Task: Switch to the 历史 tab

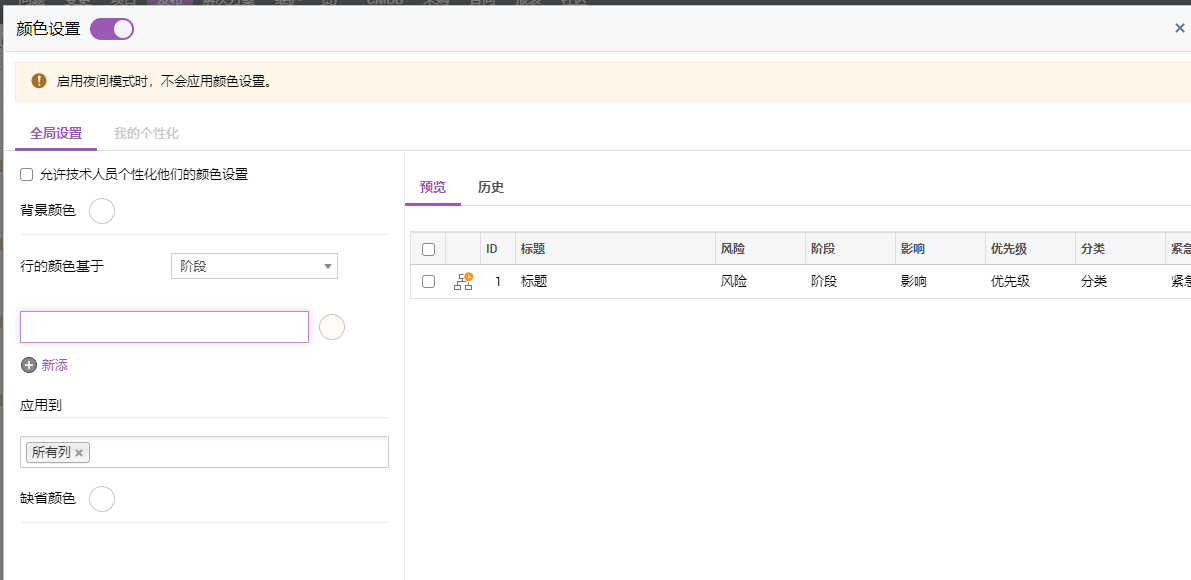Action: point(491,188)
